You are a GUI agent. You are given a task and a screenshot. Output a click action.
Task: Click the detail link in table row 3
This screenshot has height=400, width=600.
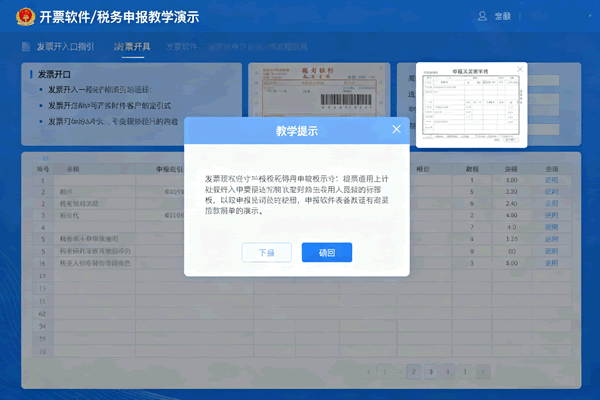pyautogui.click(x=552, y=203)
